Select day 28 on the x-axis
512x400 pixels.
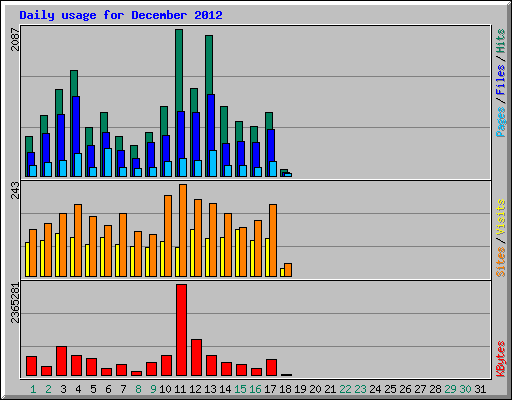point(435,389)
